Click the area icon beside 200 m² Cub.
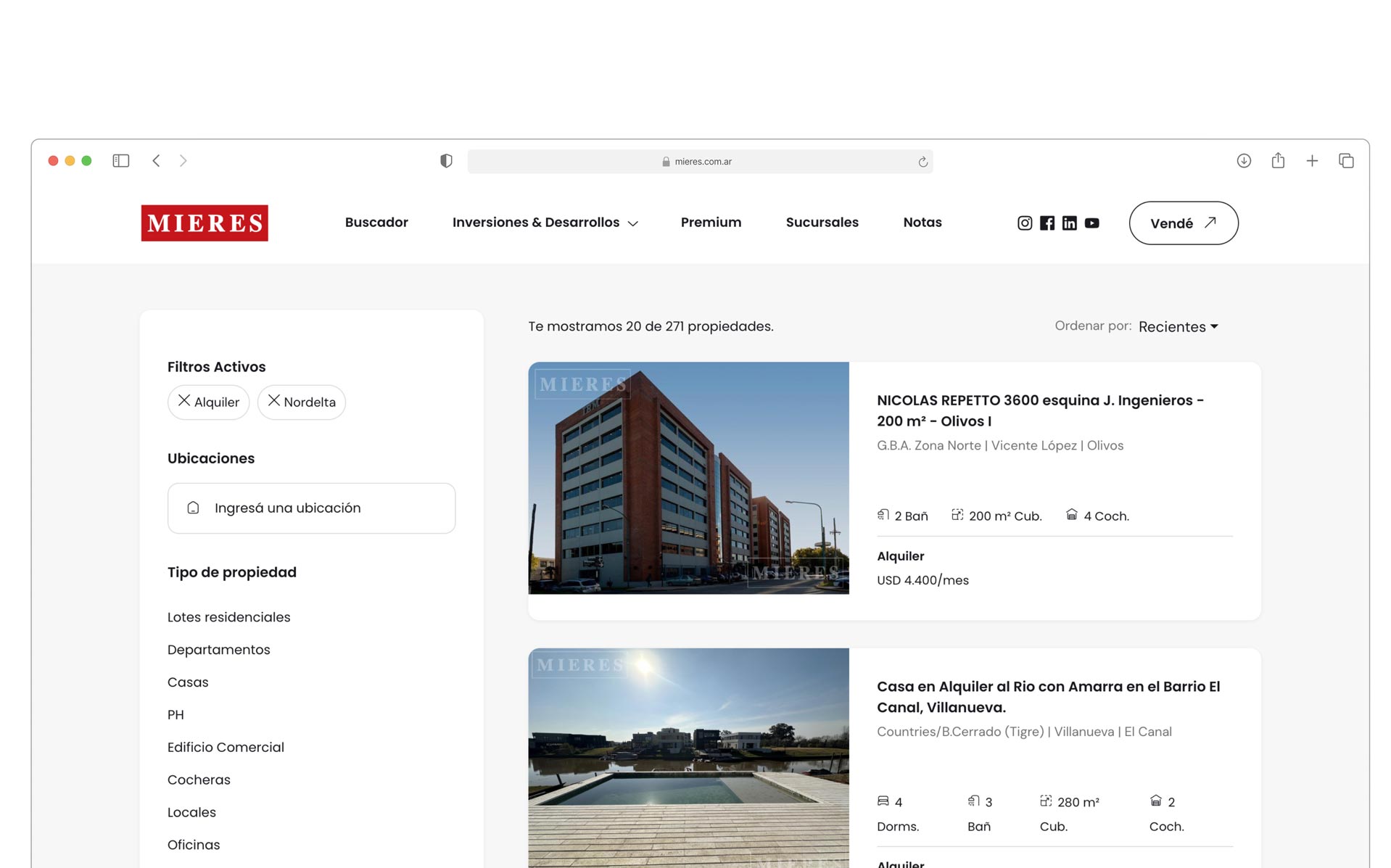Image resolution: width=1391 pixels, height=868 pixels. (x=957, y=515)
